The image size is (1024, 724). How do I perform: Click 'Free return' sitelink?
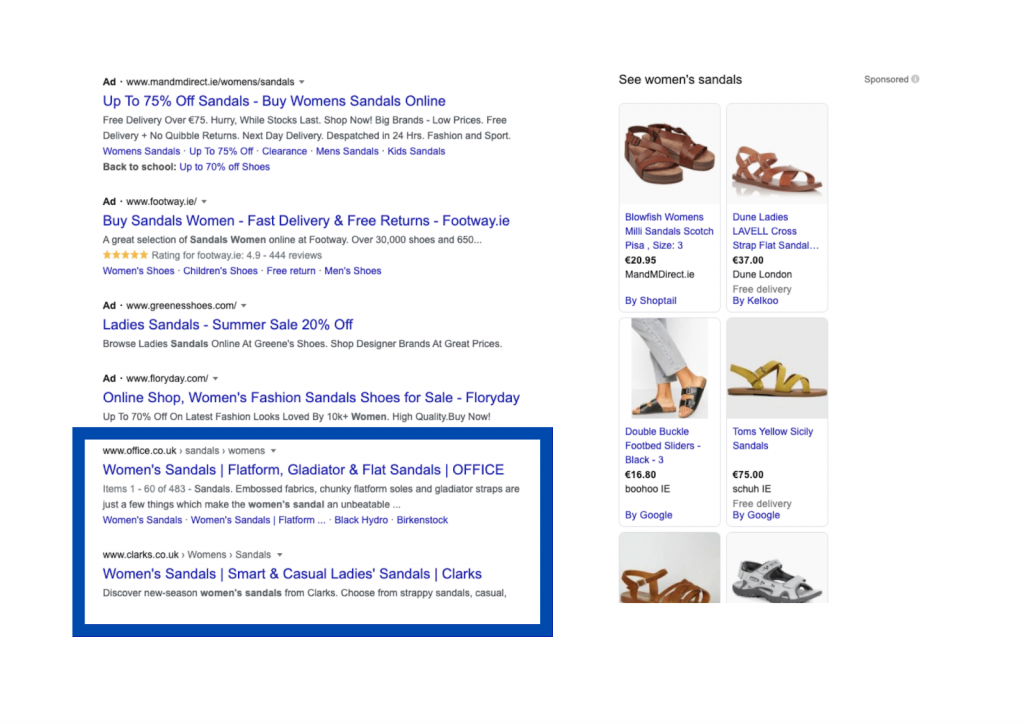click(291, 271)
